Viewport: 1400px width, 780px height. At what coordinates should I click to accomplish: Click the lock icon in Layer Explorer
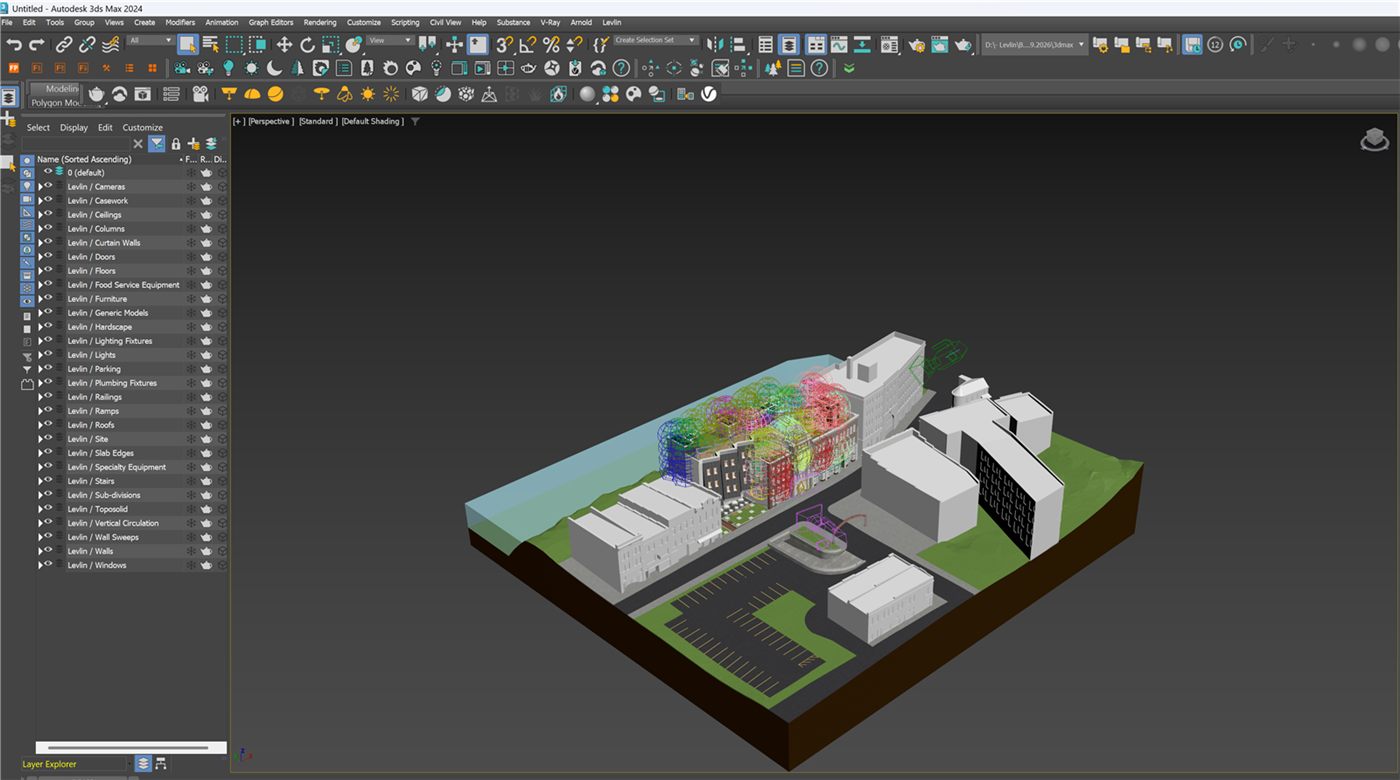pyautogui.click(x=176, y=144)
